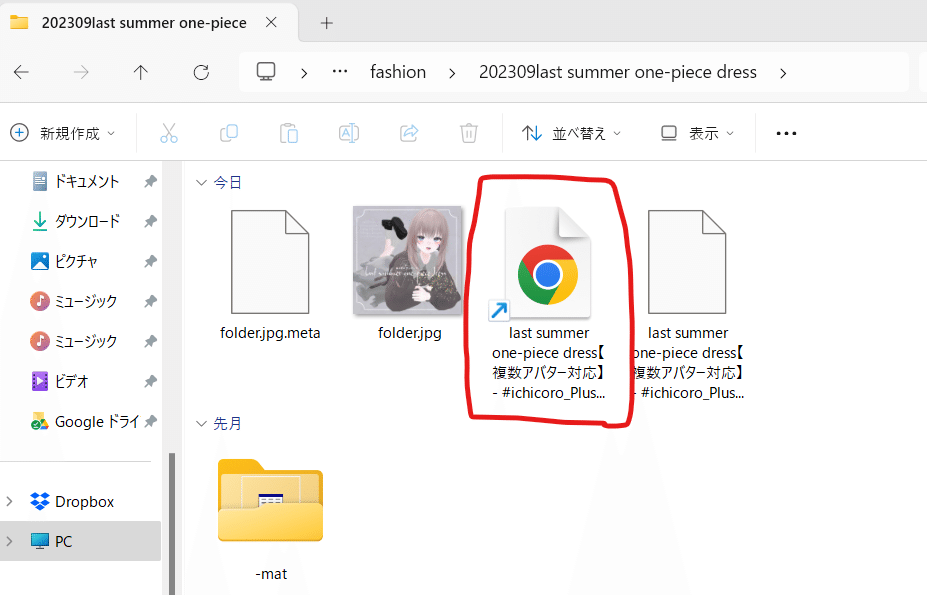Click 202309last summer one-piece dress in path
Screen dimensions: 927x595
(x=618, y=72)
